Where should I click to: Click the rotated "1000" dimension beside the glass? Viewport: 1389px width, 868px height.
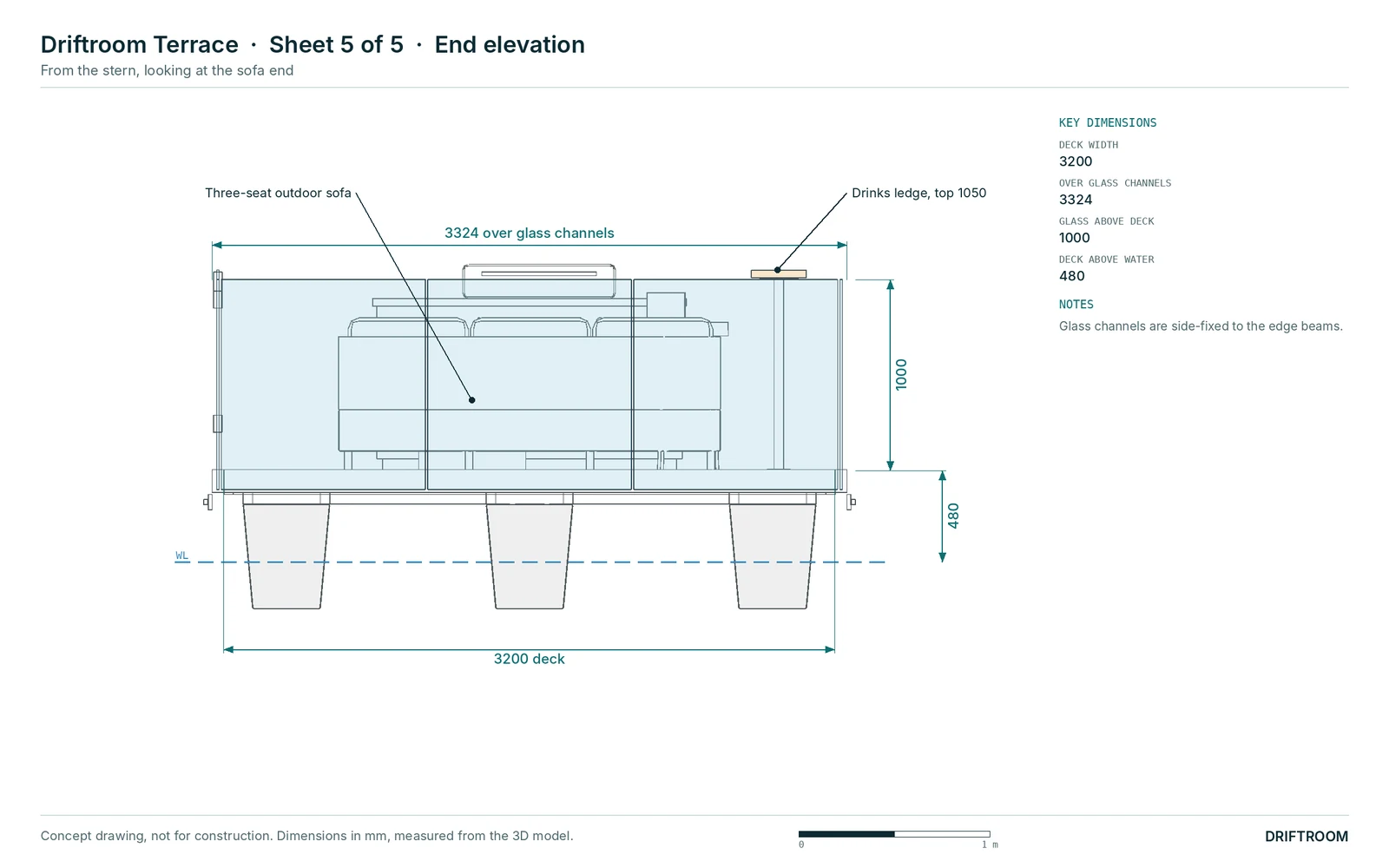(x=901, y=374)
